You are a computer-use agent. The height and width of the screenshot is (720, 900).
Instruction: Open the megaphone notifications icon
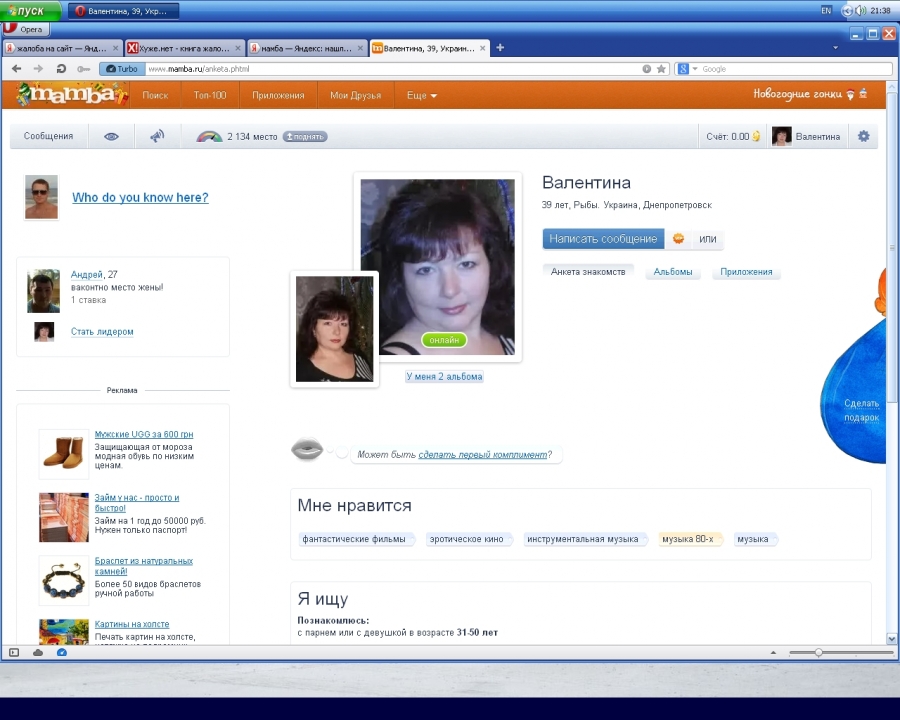click(x=157, y=136)
